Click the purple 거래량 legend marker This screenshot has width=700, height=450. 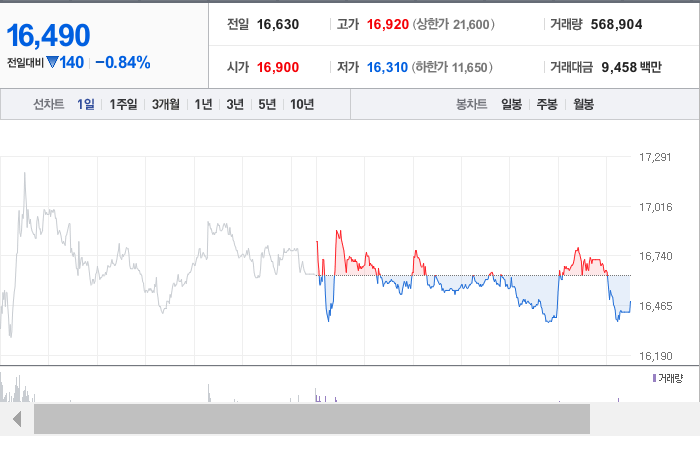[x=654, y=379]
